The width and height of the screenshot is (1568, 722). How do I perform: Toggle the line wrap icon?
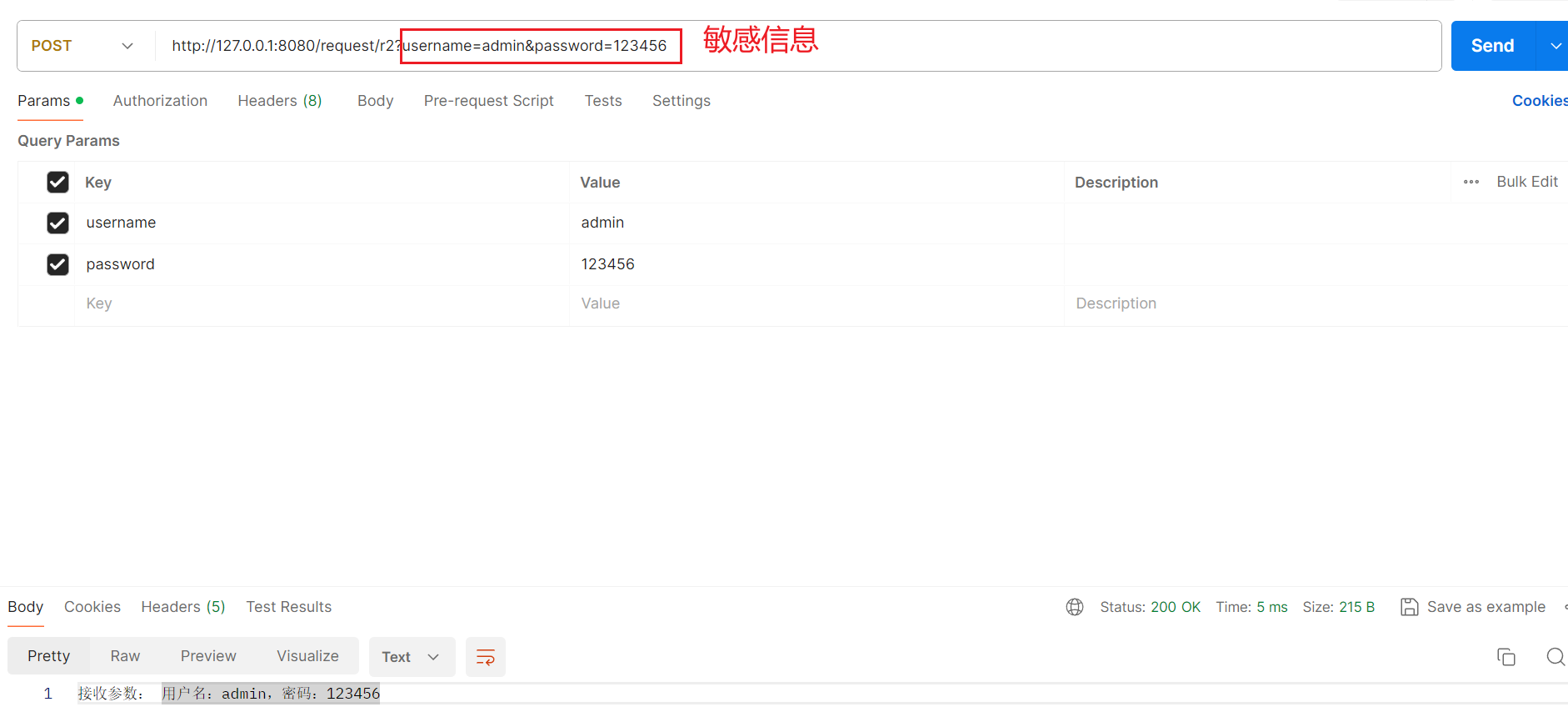486,657
